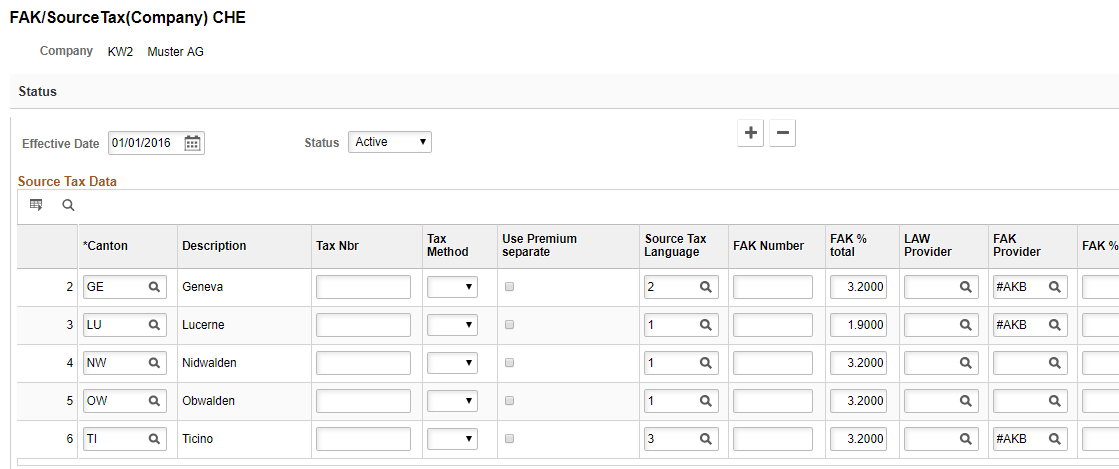Click FAK % total value 1.9000
Screen dimensions: 1119x469
pos(859,325)
